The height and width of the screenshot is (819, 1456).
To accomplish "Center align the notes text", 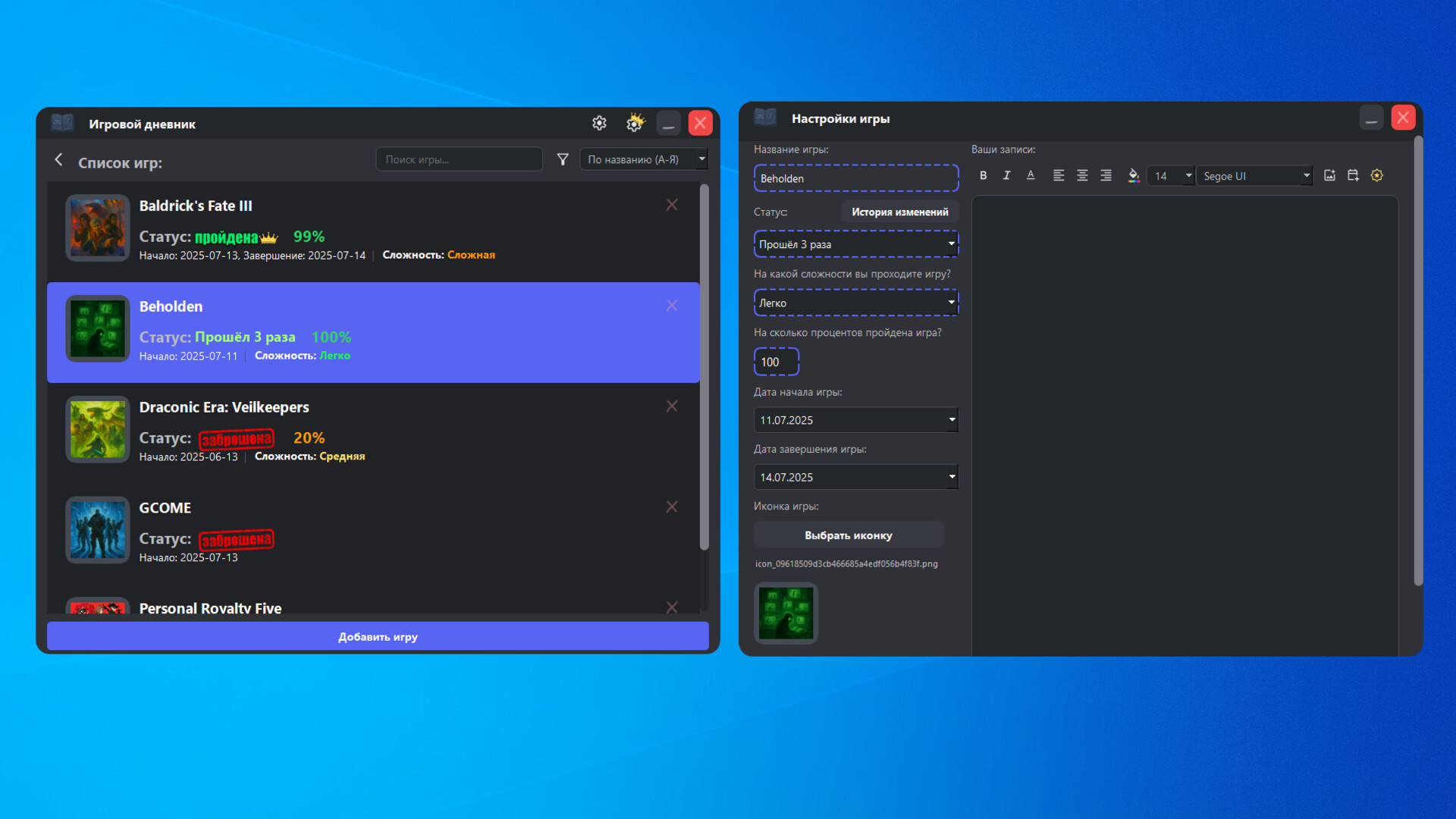I will click(1082, 176).
